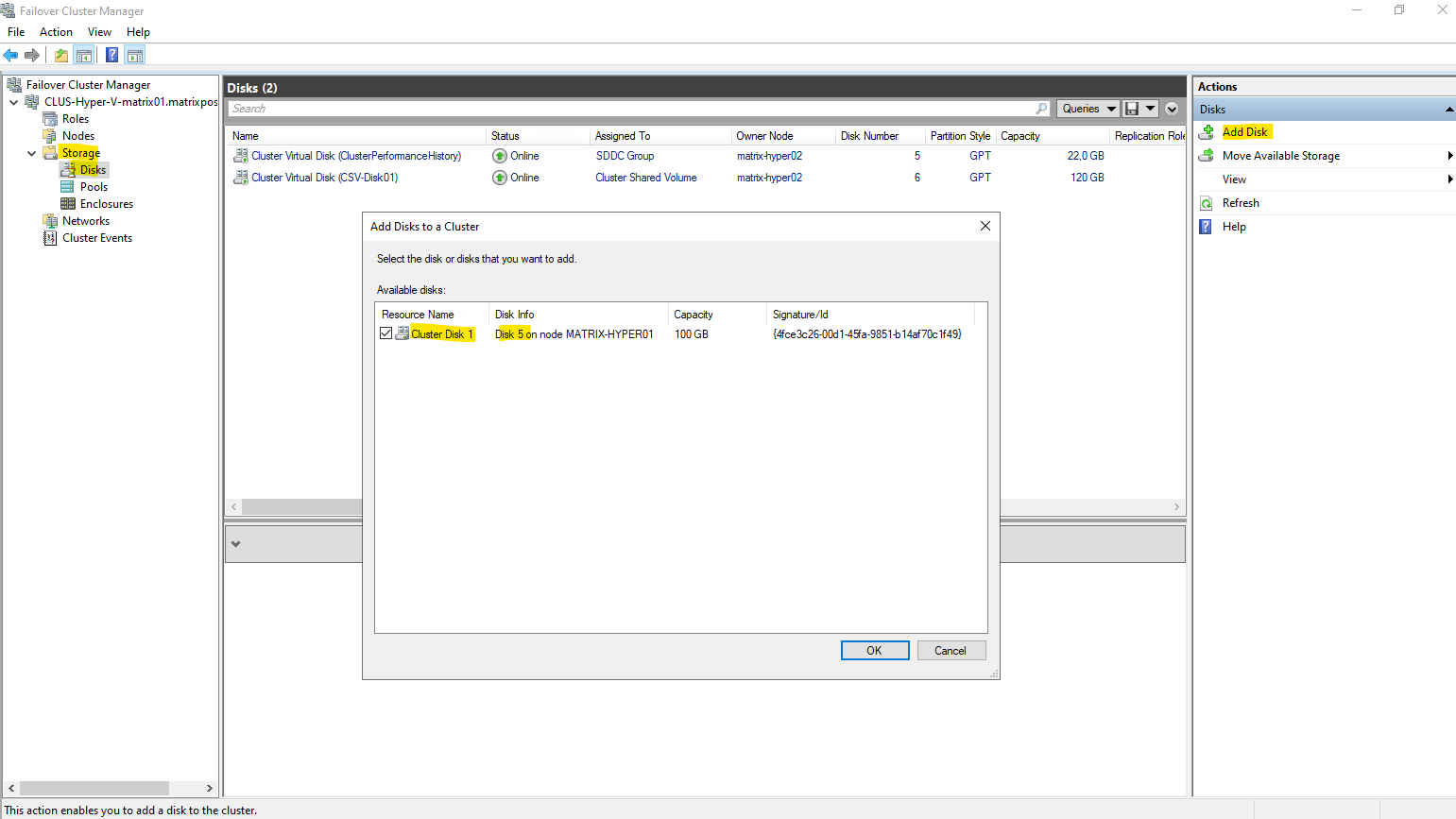Click the Save Query floppy disk icon

pyautogui.click(x=1132, y=109)
